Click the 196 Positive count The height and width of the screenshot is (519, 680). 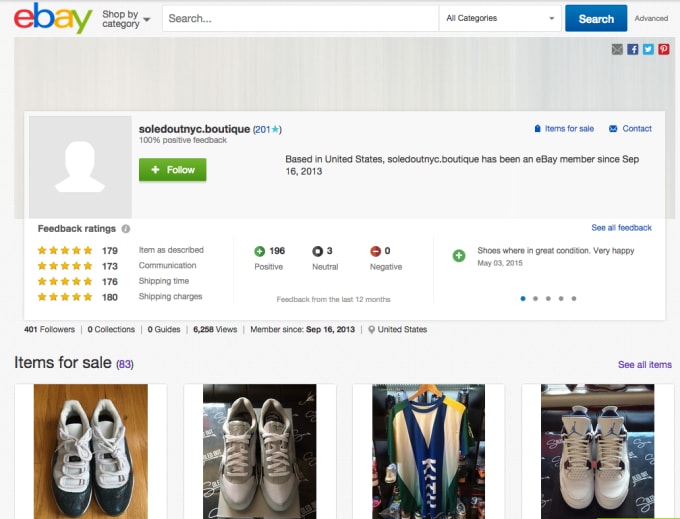(277, 251)
